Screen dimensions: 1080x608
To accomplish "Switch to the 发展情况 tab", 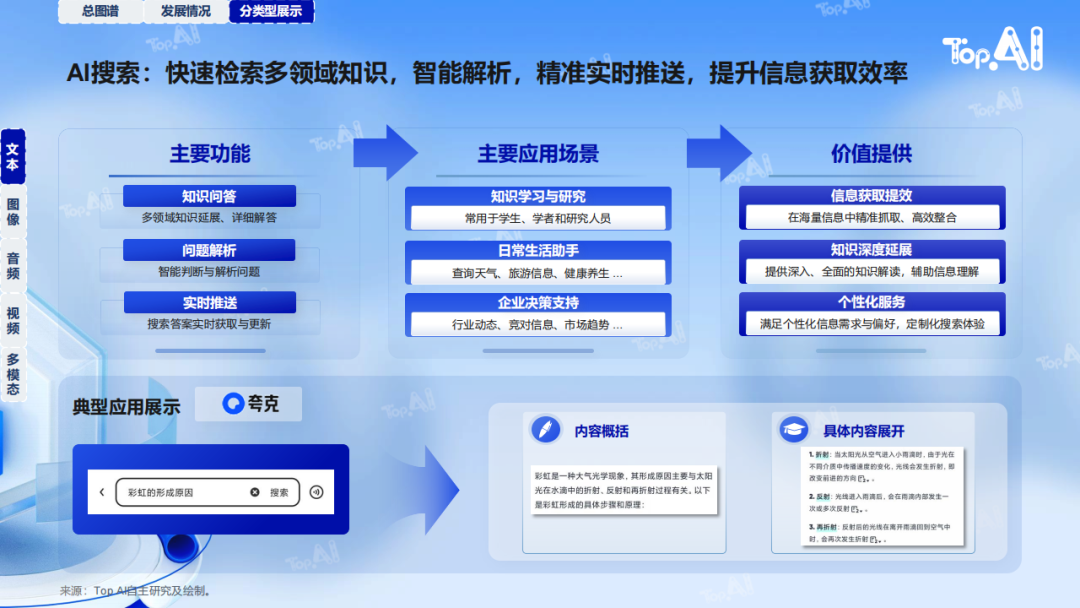I will click(185, 11).
